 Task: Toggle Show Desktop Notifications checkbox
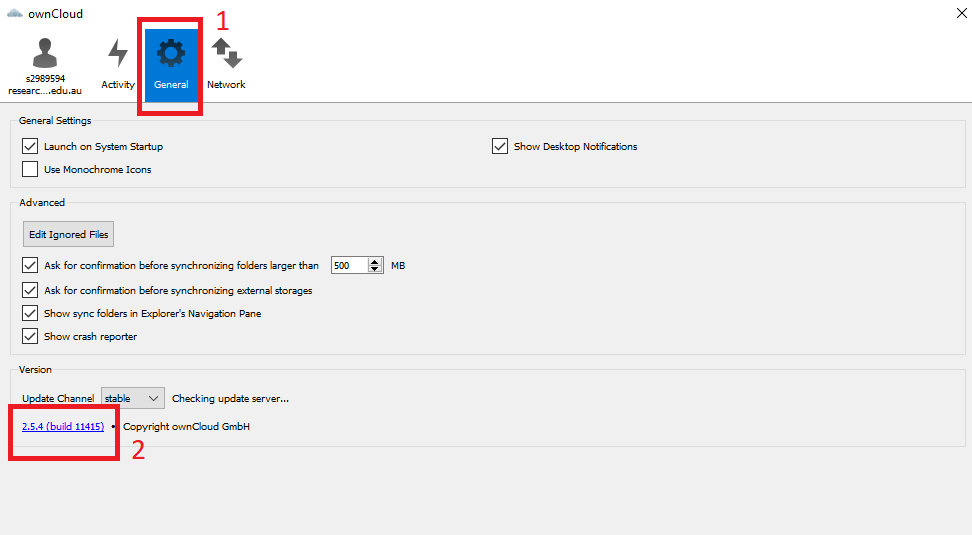(500, 146)
